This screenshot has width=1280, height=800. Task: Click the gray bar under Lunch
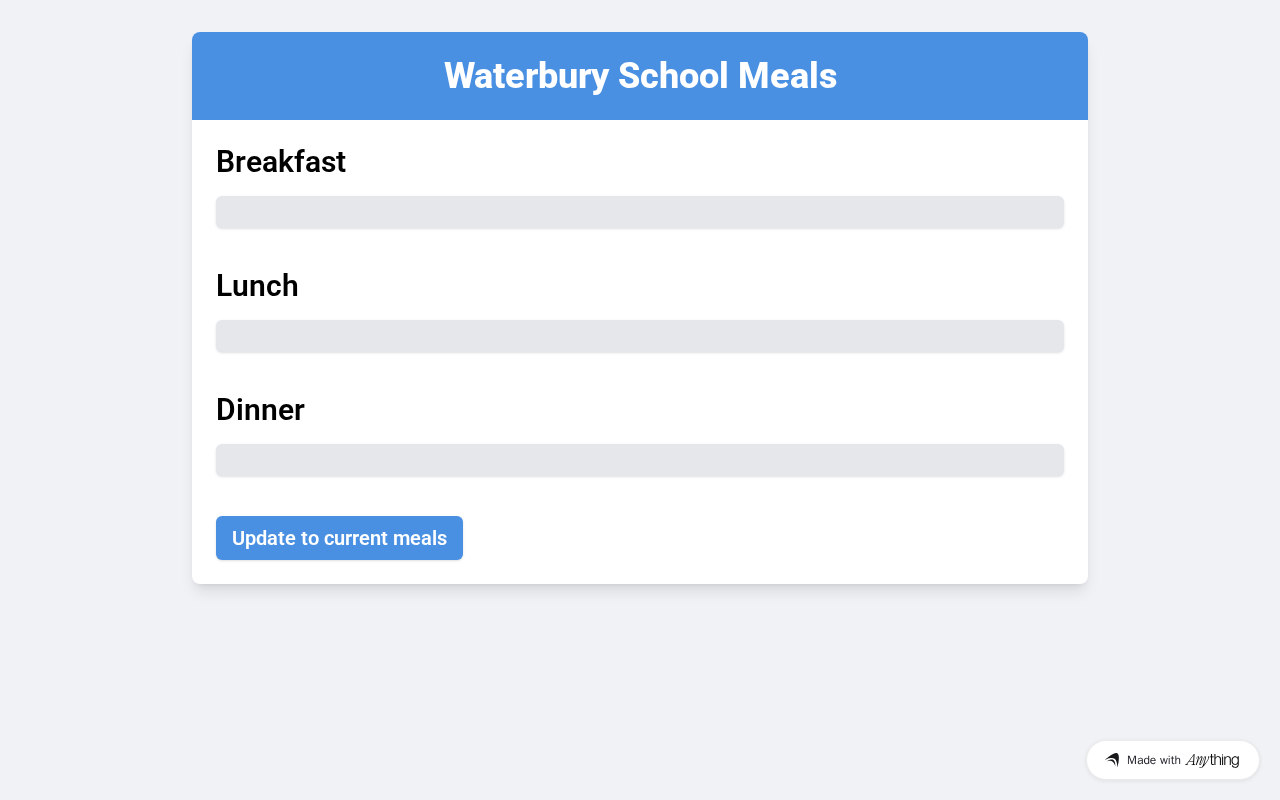coord(640,336)
